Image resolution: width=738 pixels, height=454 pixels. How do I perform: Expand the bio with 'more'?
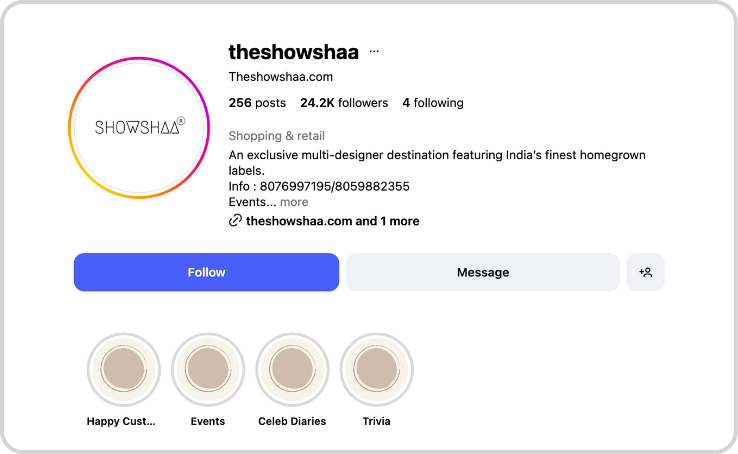(x=294, y=202)
